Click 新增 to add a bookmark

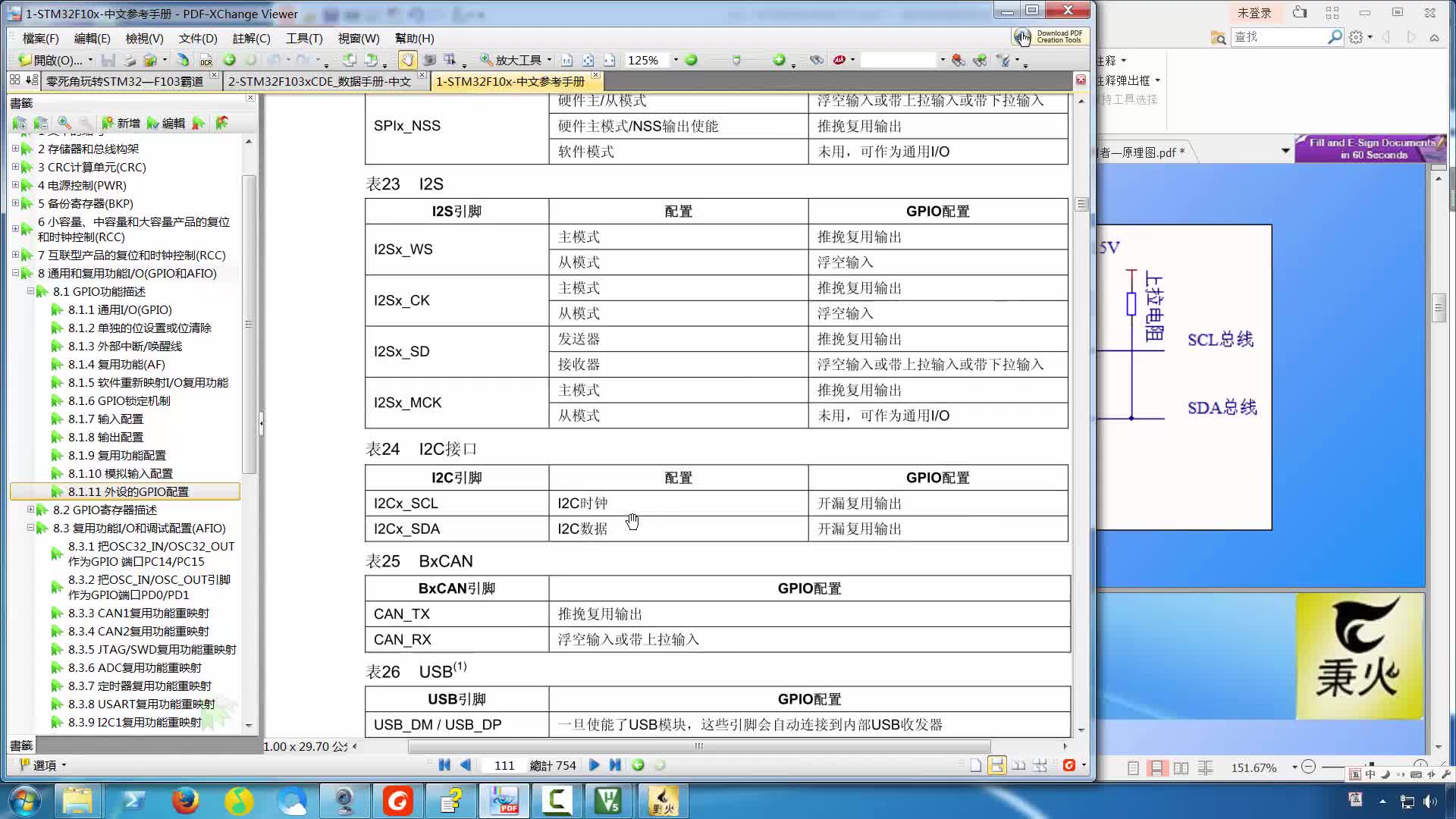coord(121,123)
